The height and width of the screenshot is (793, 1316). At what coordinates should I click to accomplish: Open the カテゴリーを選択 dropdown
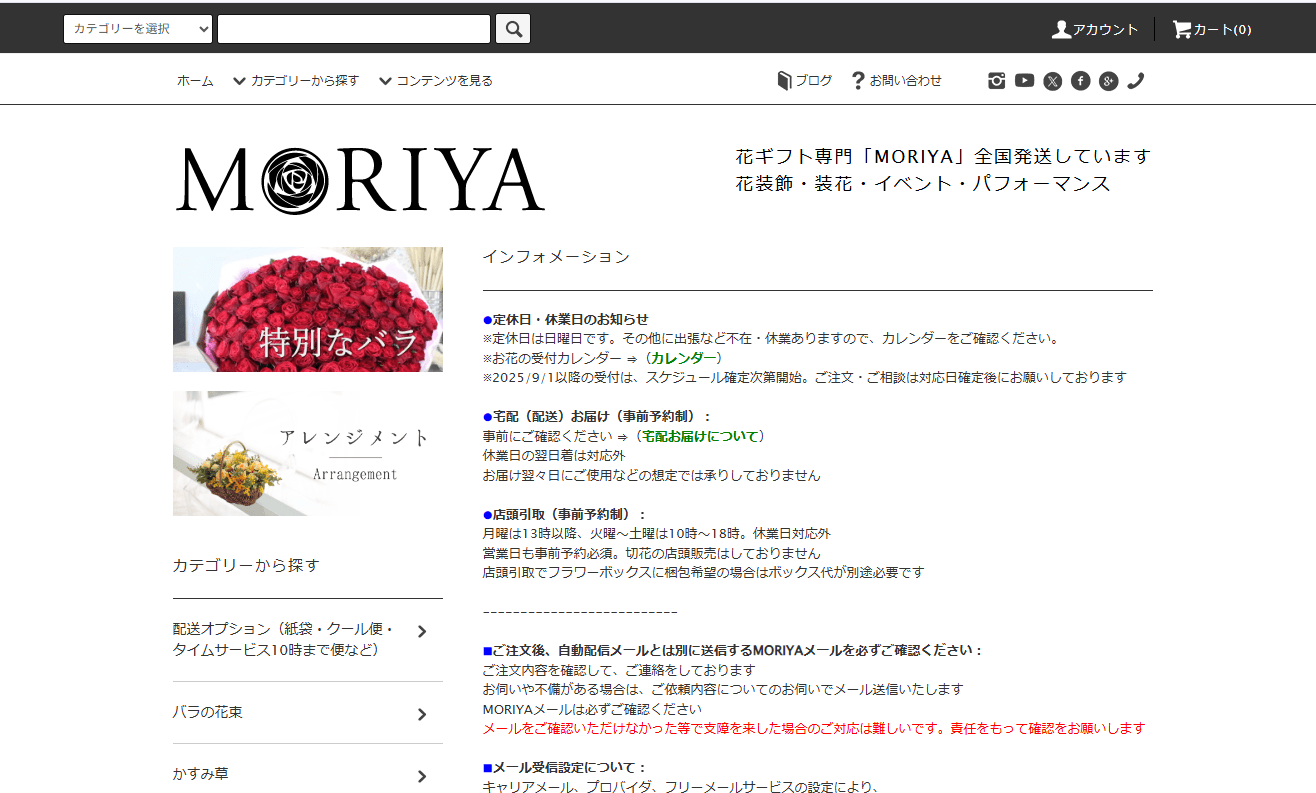138,29
